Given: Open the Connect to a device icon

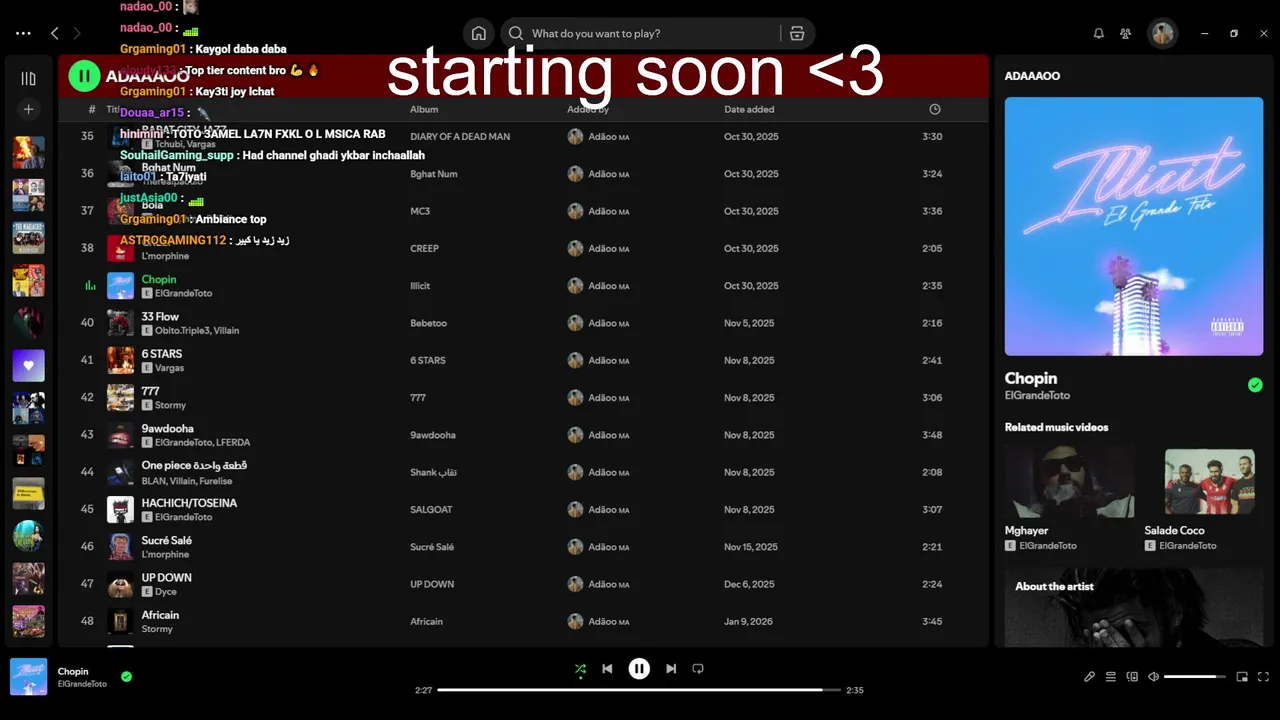Looking at the screenshot, I should [x=1132, y=677].
